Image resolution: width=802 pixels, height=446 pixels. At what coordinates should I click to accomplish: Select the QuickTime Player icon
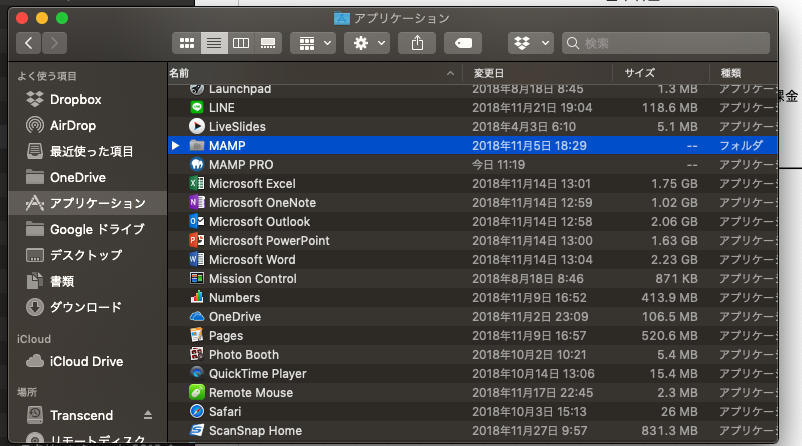[196, 373]
